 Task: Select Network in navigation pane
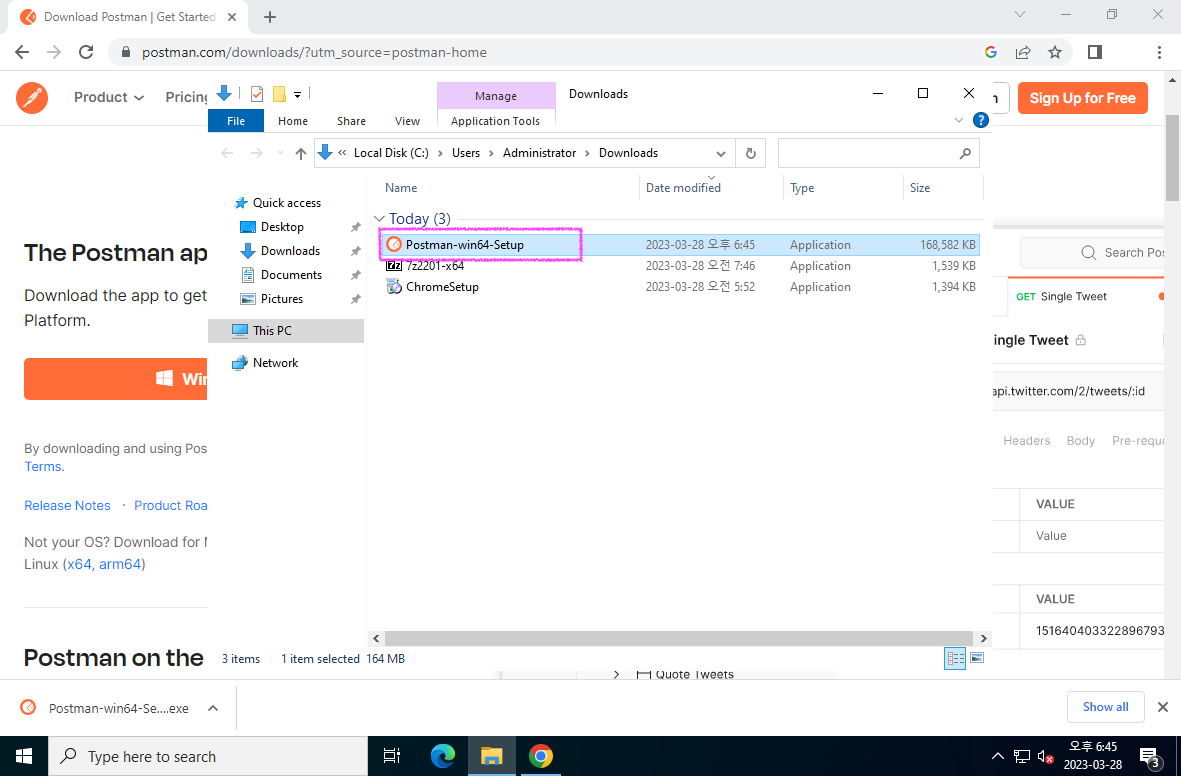click(x=275, y=362)
